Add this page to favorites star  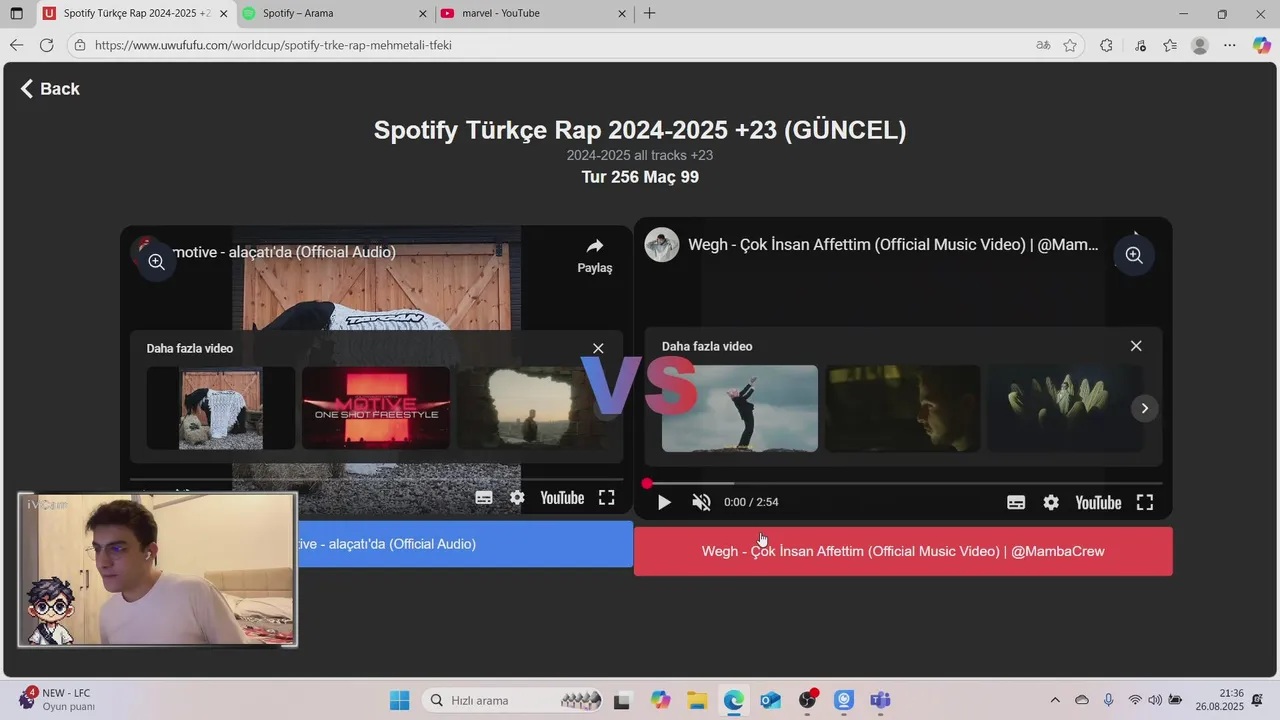point(1070,45)
